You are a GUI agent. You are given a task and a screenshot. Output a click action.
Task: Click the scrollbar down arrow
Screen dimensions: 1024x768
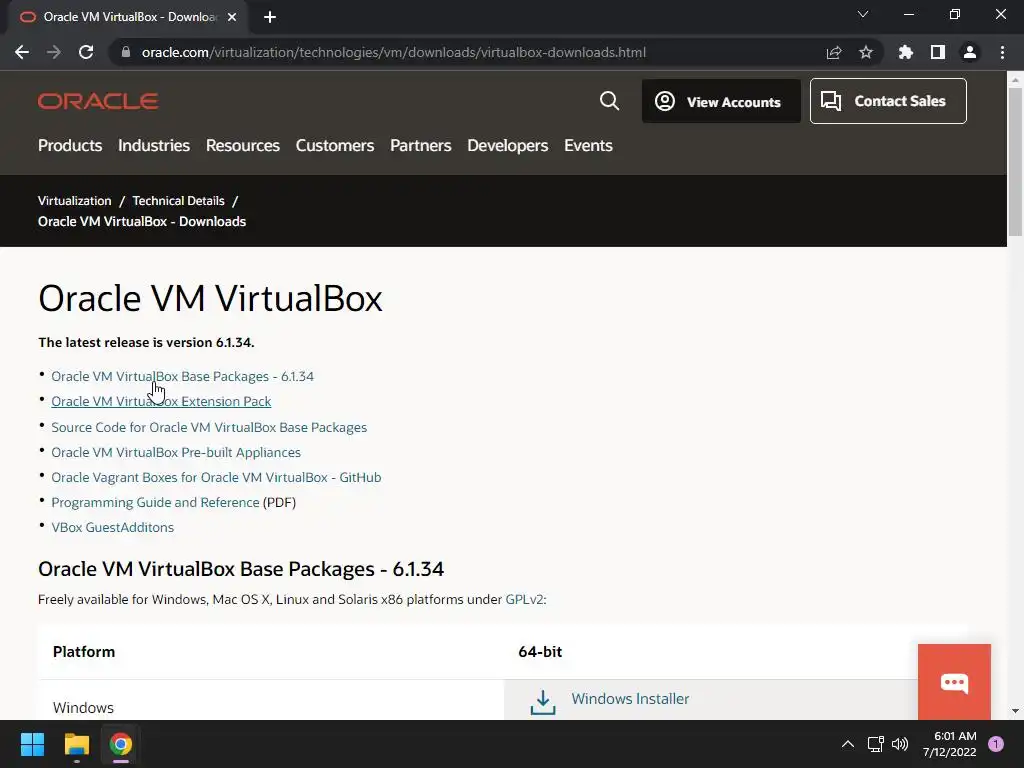pyautogui.click(x=1015, y=711)
